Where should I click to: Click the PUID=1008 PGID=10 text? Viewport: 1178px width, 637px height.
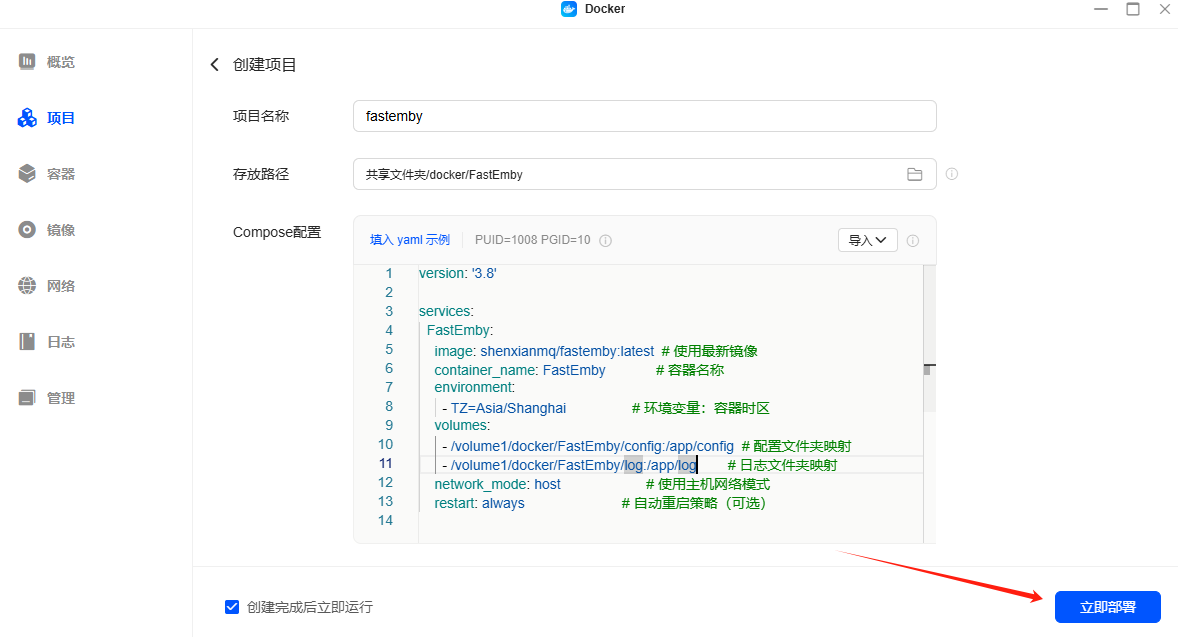point(533,240)
